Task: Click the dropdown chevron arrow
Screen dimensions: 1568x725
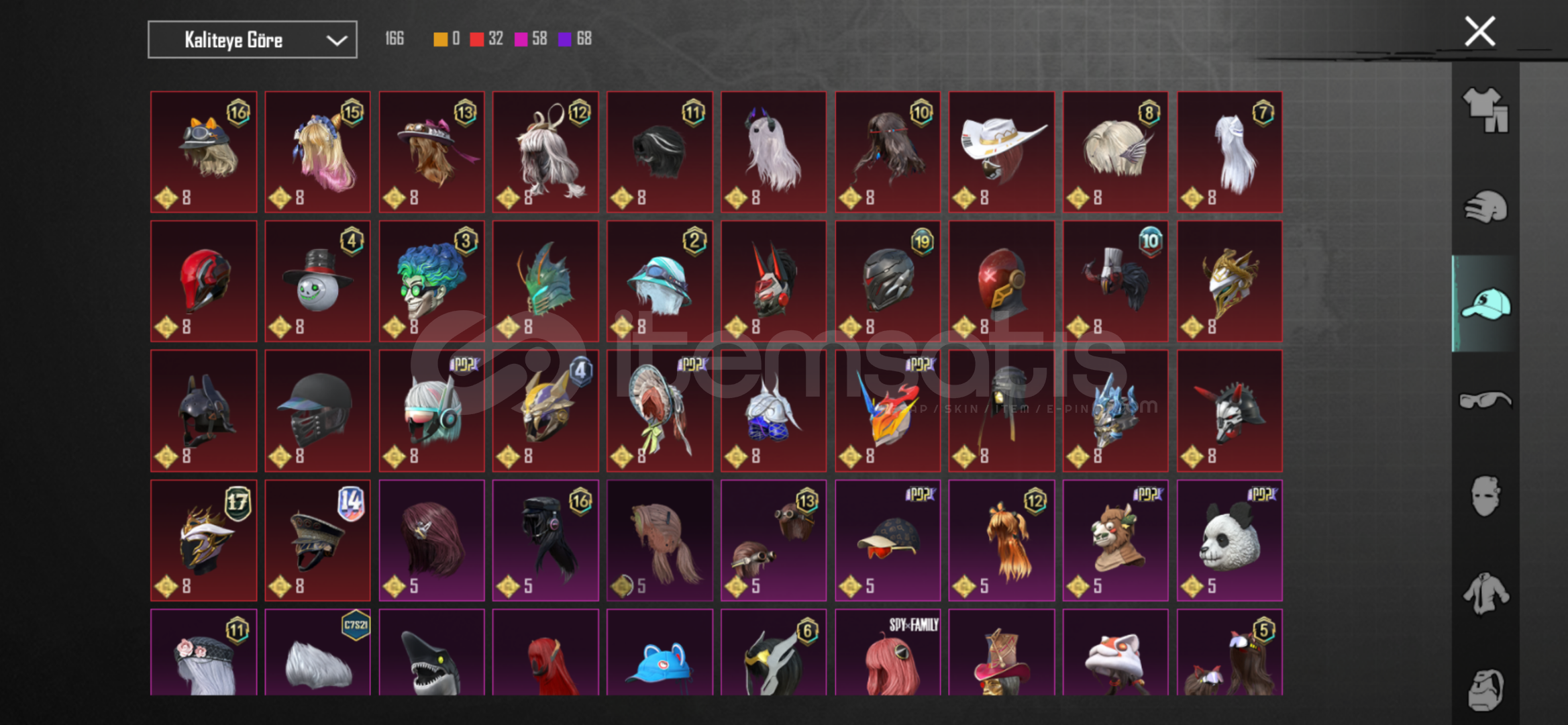Action: click(336, 40)
